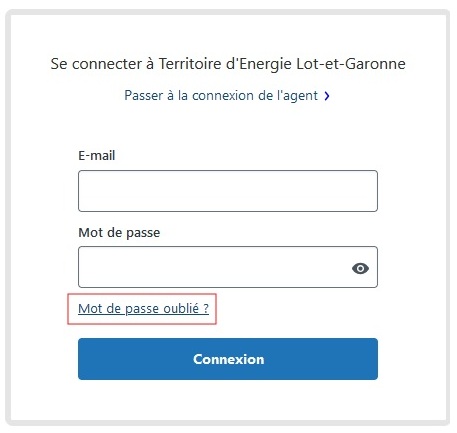Focus the Mot de passe input field
Image resolution: width=457 pixels, height=433 pixels.
[228, 267]
